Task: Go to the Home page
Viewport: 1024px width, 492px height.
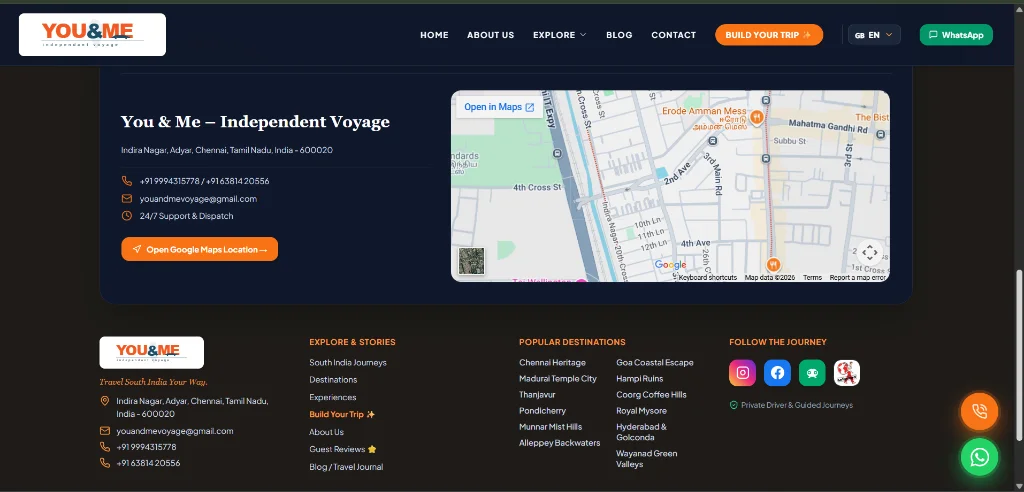Action: pos(434,35)
